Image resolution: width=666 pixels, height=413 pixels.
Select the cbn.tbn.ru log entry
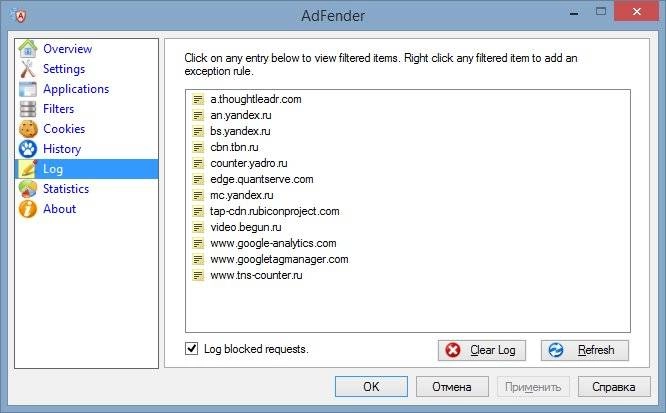click(x=234, y=147)
